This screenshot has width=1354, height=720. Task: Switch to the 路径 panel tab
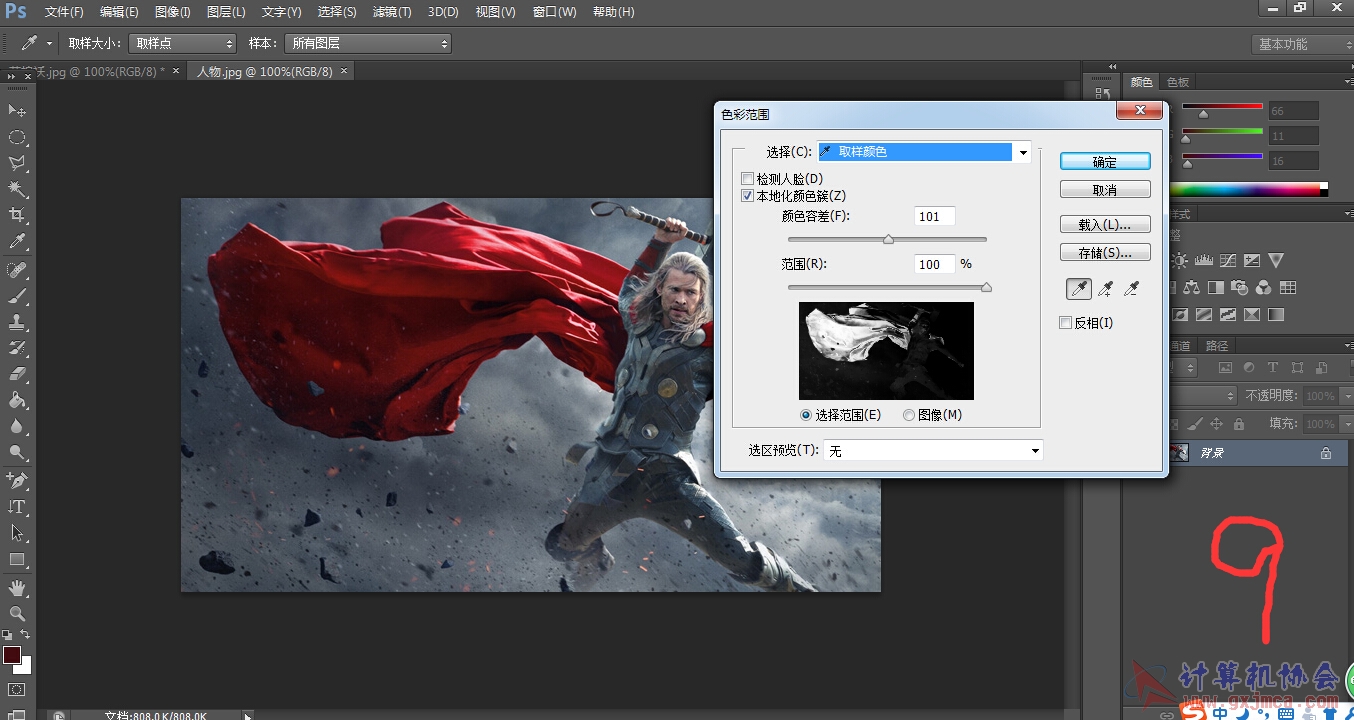(x=1216, y=346)
